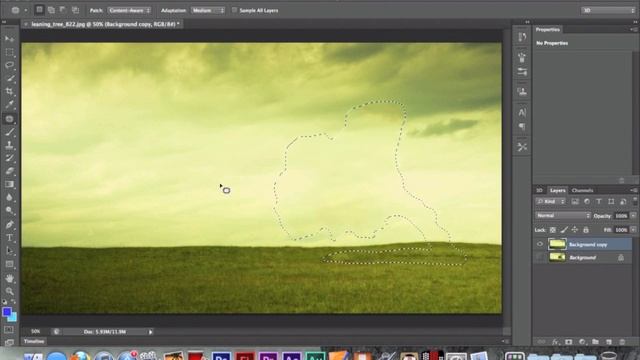
Task: Select the Eyedropper tool
Action: coord(9,104)
